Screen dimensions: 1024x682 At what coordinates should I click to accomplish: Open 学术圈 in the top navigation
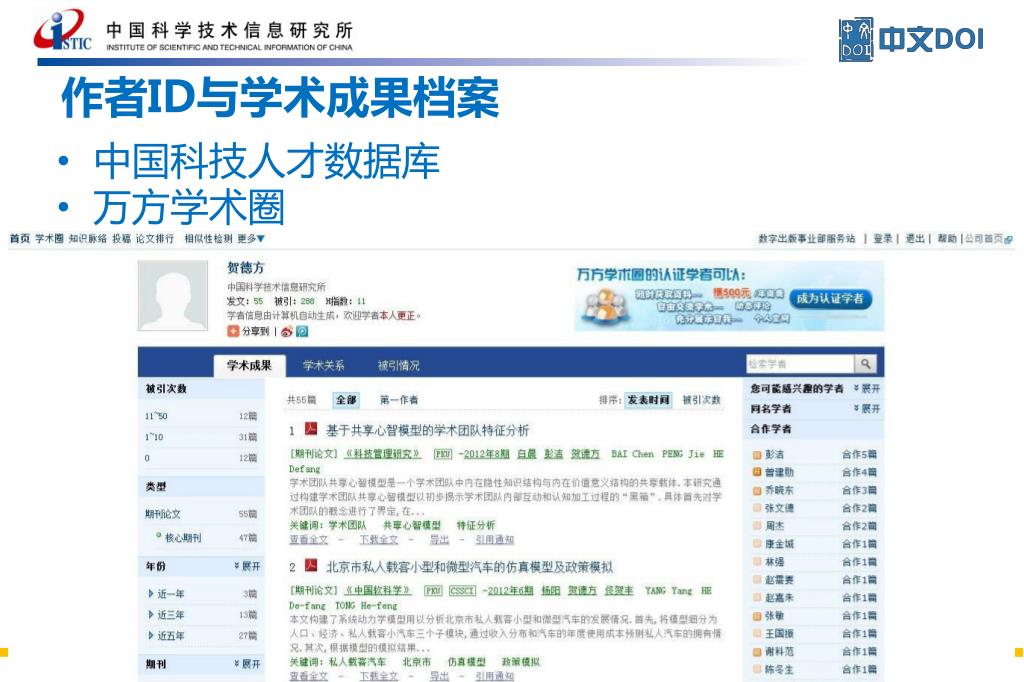click(x=49, y=239)
